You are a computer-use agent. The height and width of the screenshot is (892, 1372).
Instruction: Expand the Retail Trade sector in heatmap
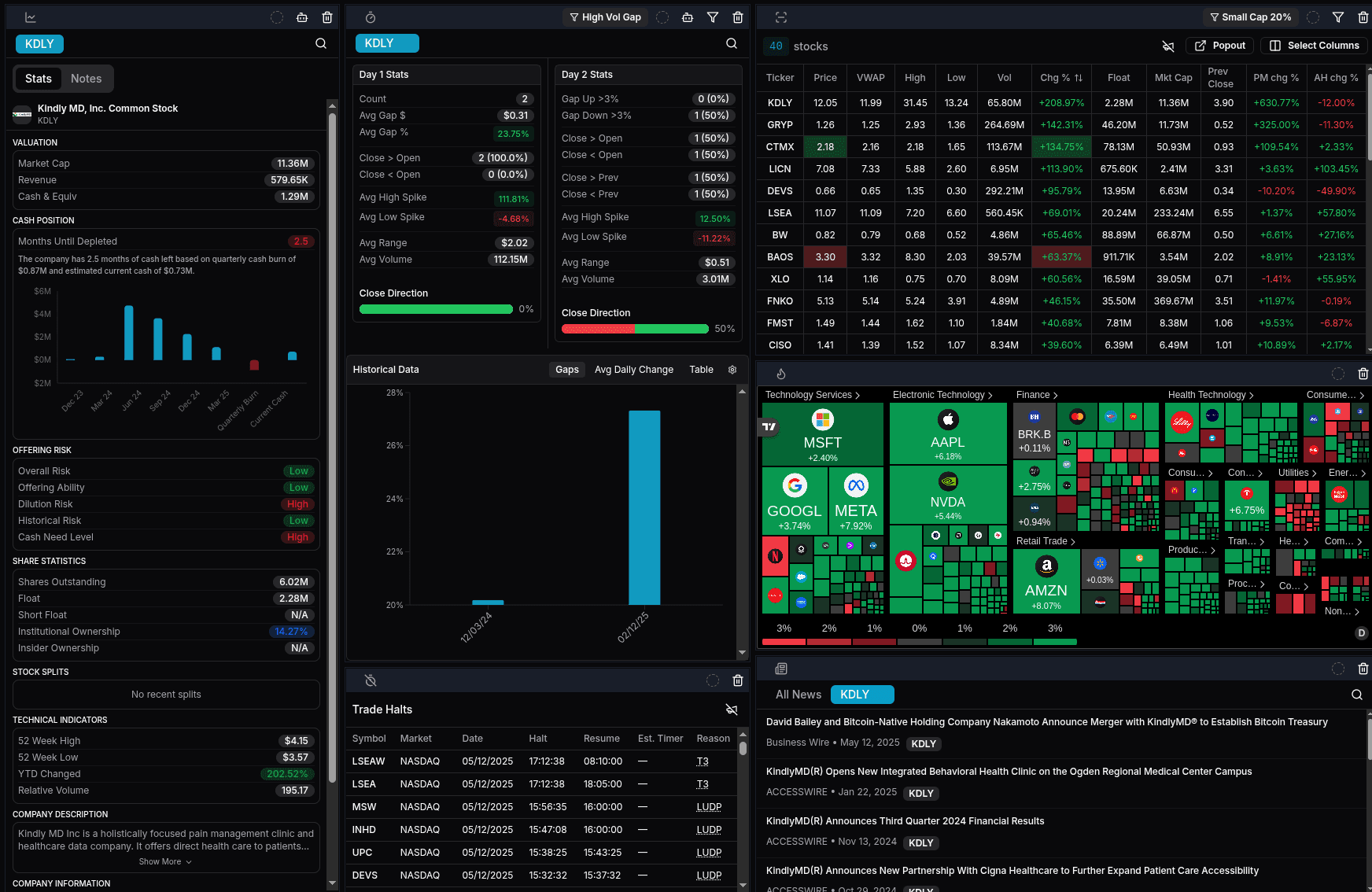tap(1046, 541)
